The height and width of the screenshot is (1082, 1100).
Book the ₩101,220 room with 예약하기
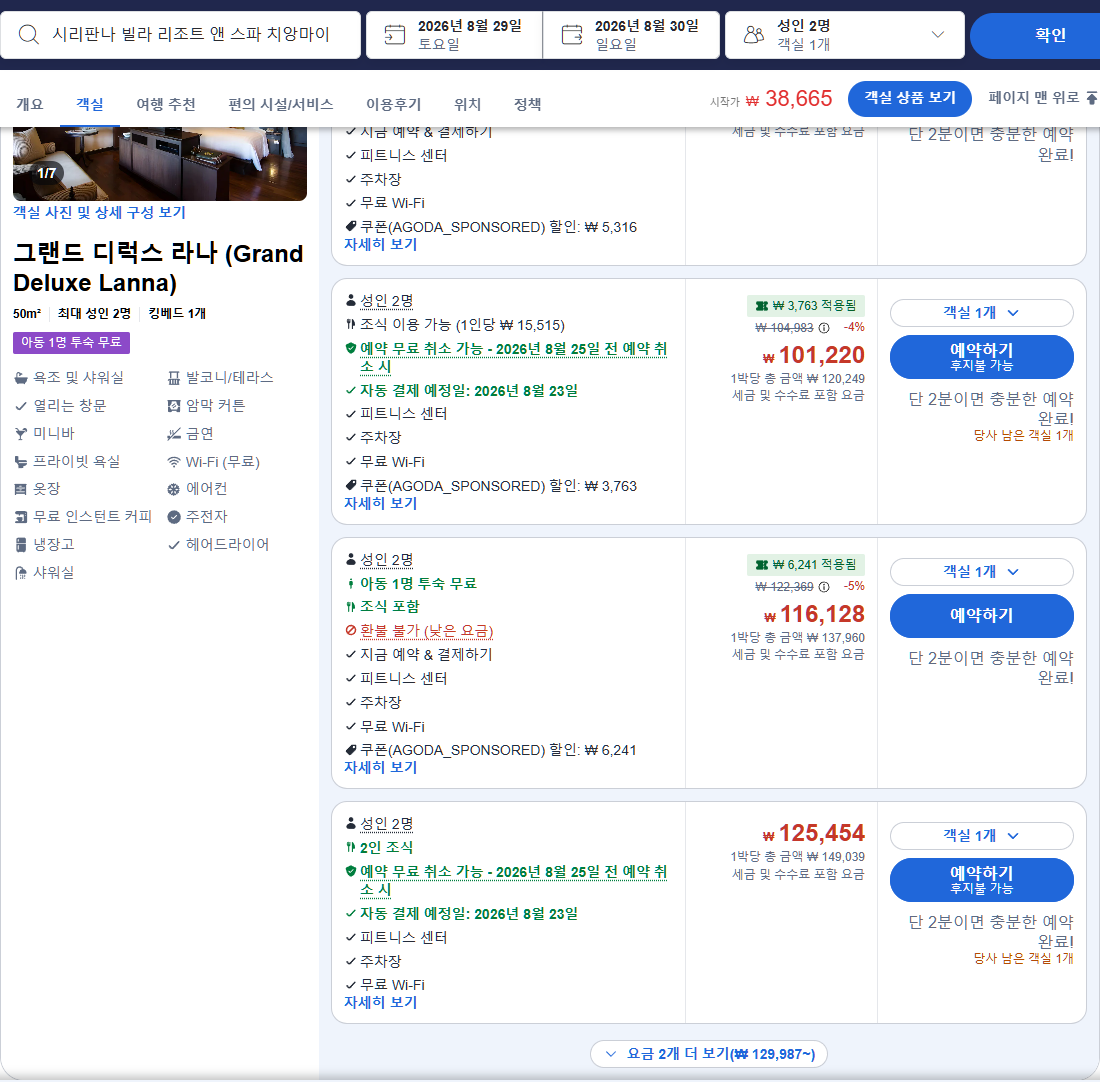[981, 356]
